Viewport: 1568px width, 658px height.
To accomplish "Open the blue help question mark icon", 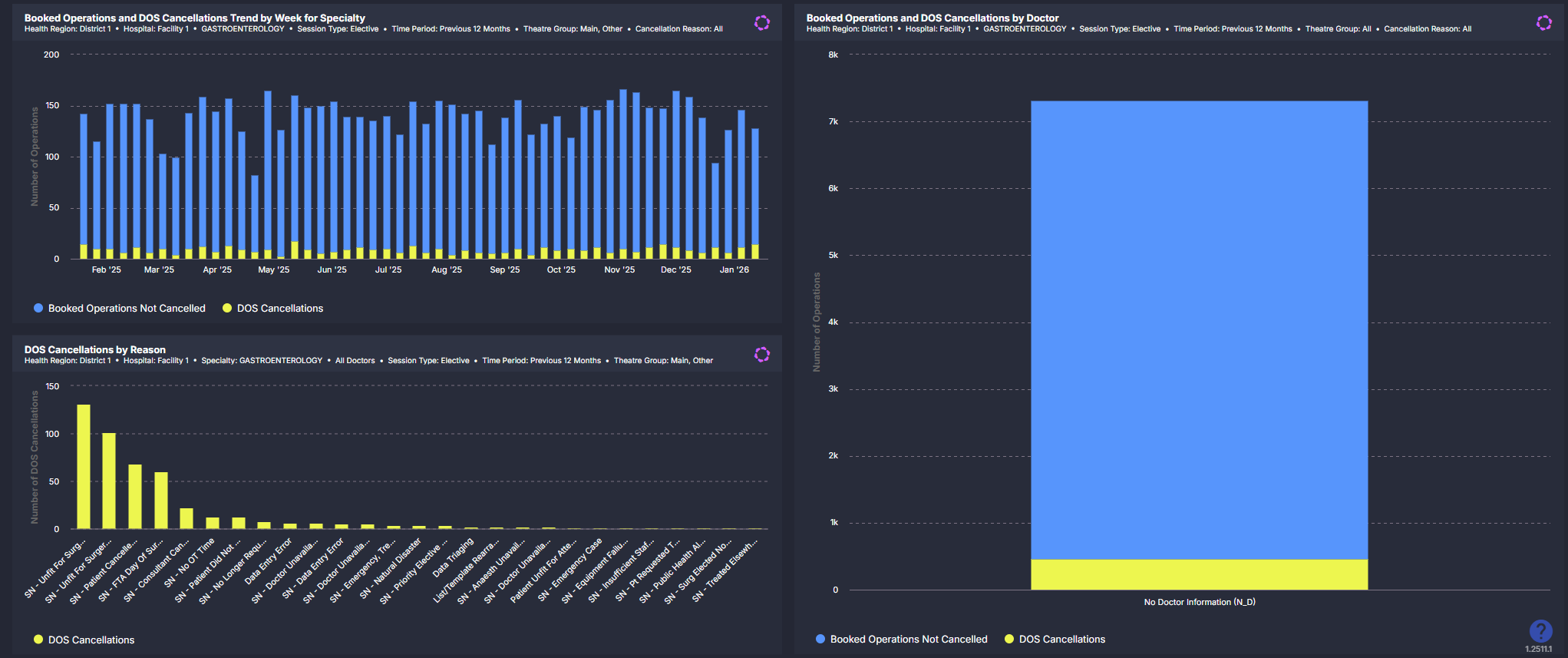I will pos(1540,630).
